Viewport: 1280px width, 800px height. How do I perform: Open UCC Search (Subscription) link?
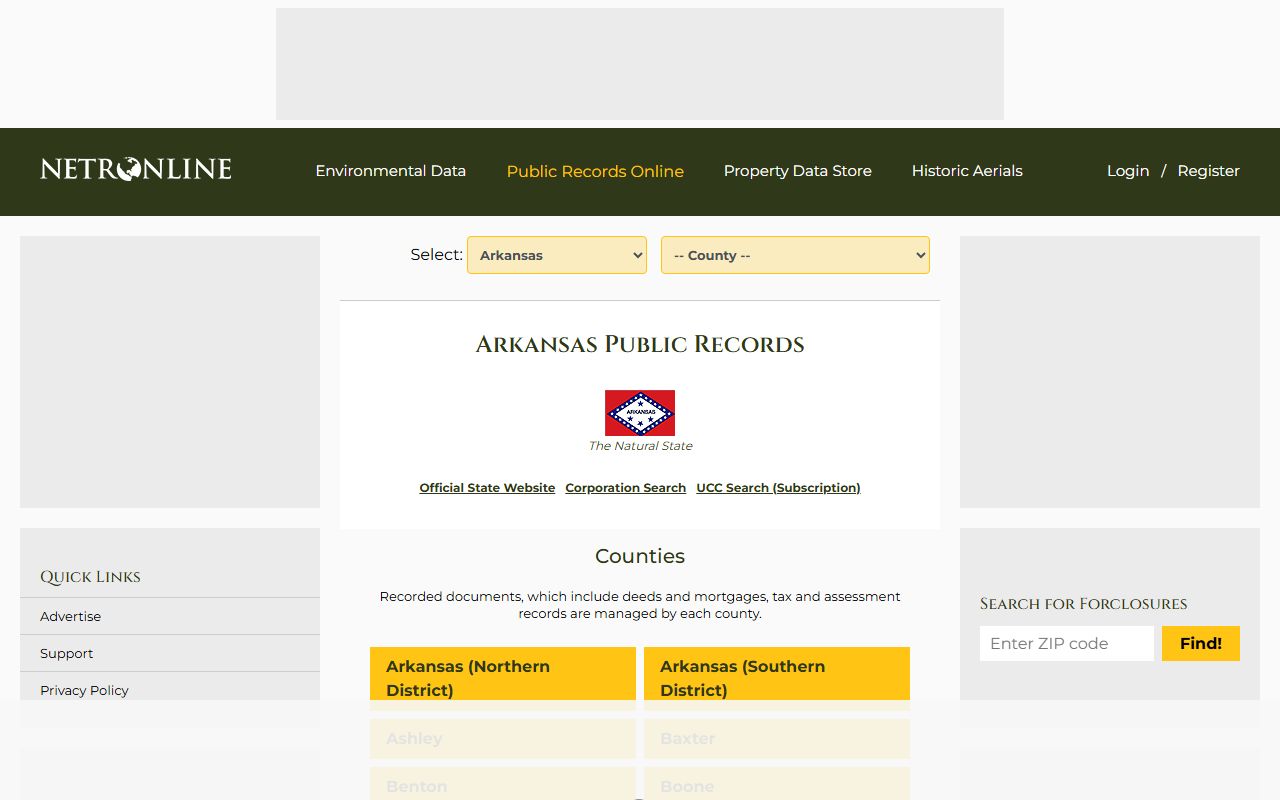coord(778,488)
